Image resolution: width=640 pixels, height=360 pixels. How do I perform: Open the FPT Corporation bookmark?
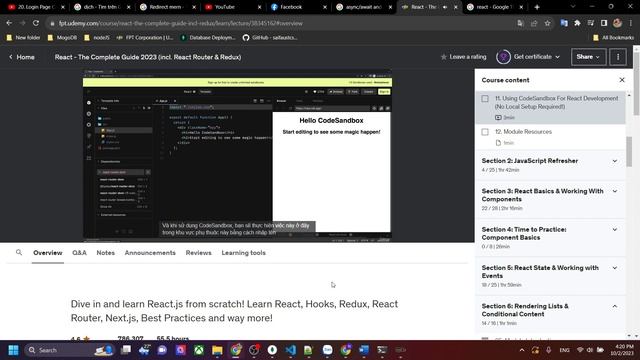(144, 38)
